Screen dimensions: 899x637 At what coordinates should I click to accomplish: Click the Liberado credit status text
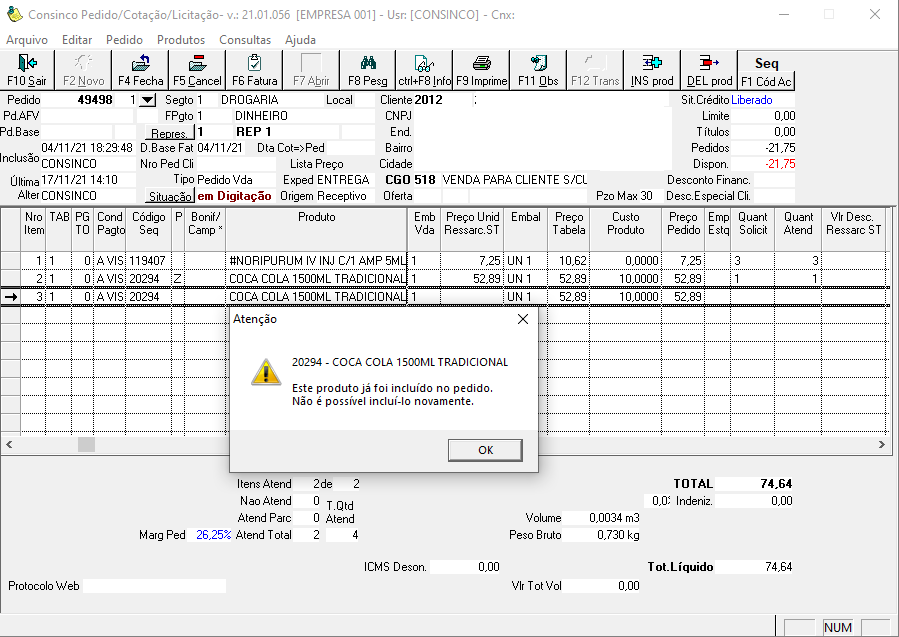(752, 100)
